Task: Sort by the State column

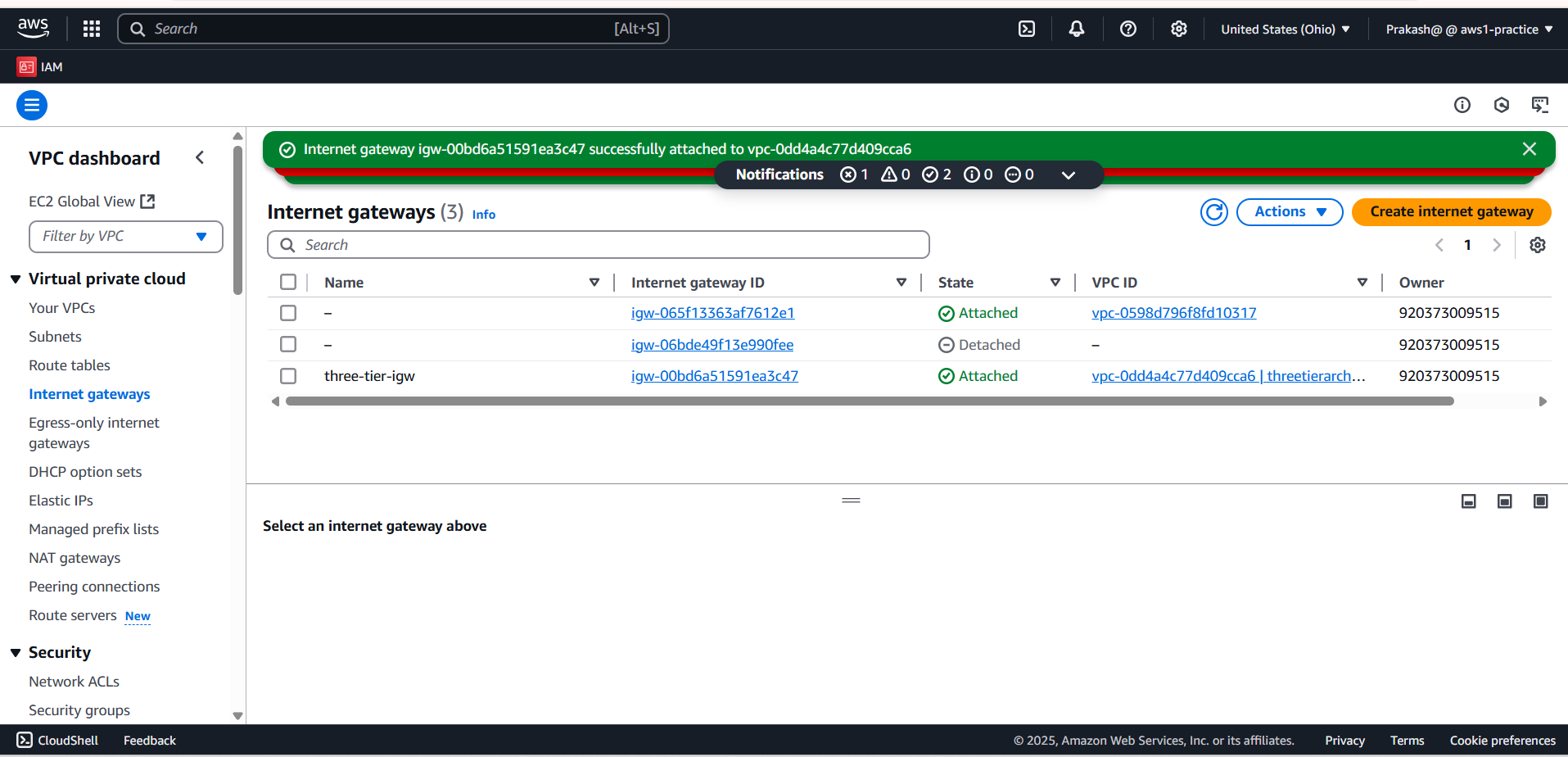Action: click(1055, 283)
